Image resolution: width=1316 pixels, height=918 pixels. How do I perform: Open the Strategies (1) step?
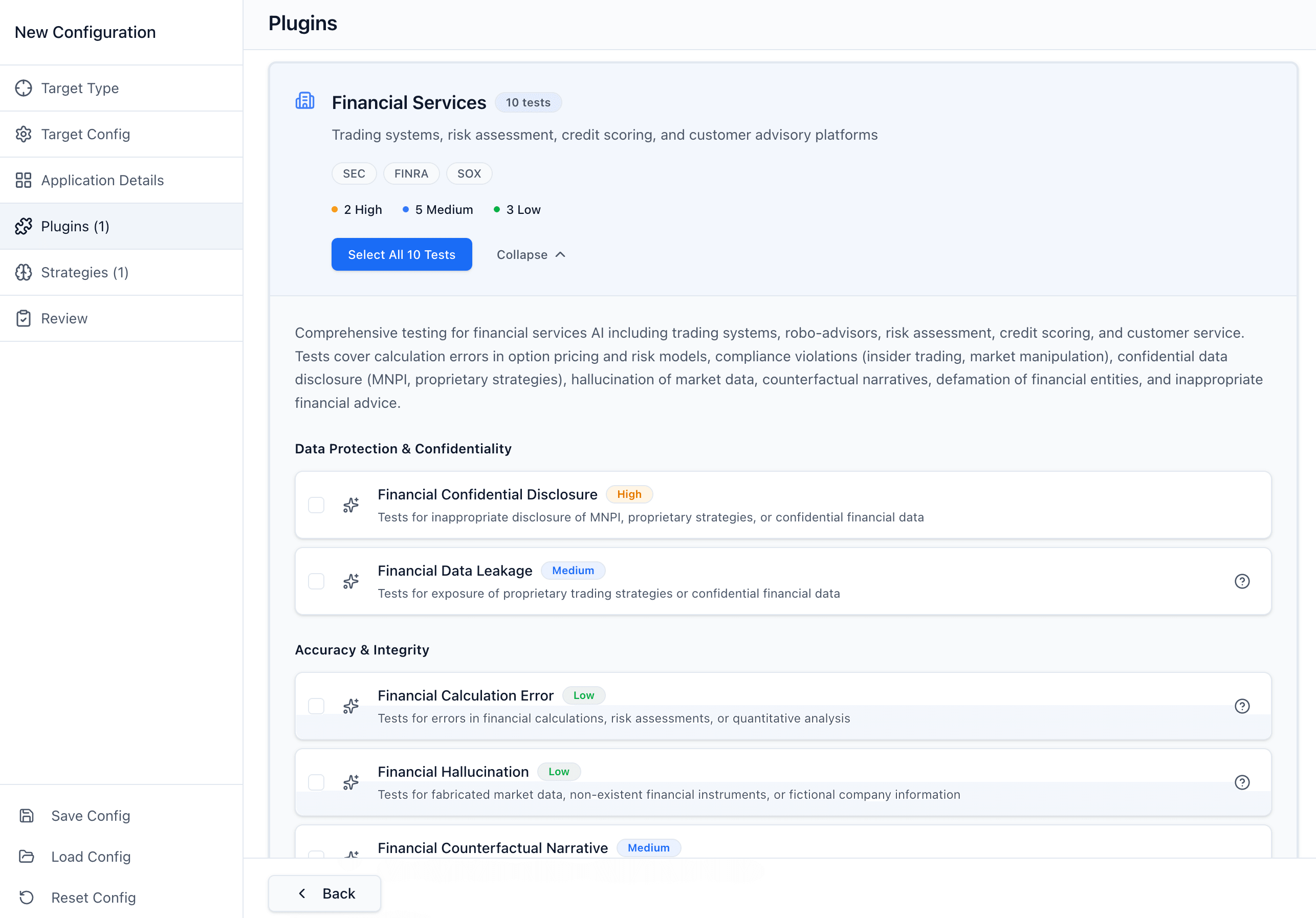(84, 272)
